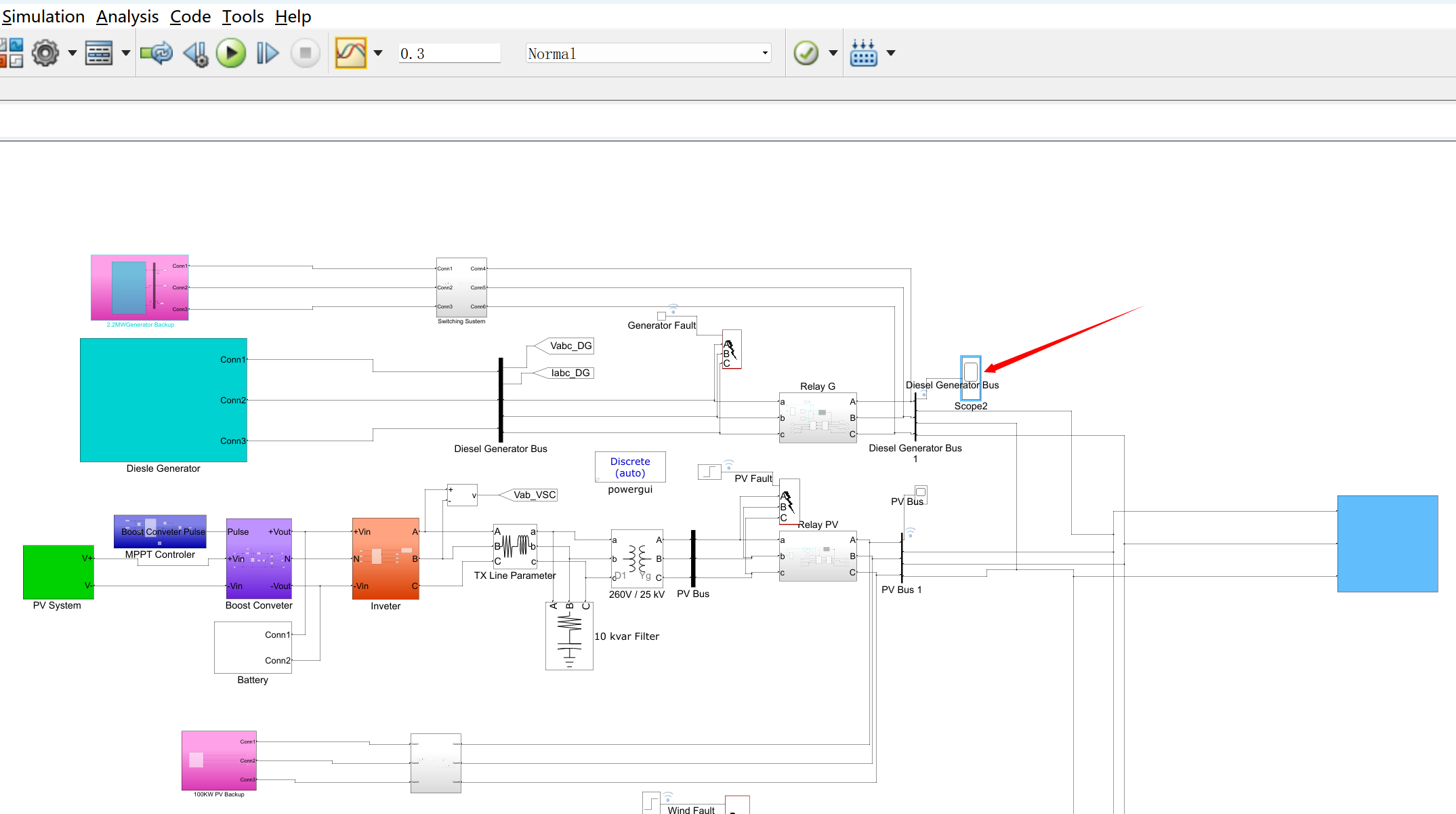Expand the Build Model dropdown arrow
This screenshot has height=814, width=1456.
(891, 53)
